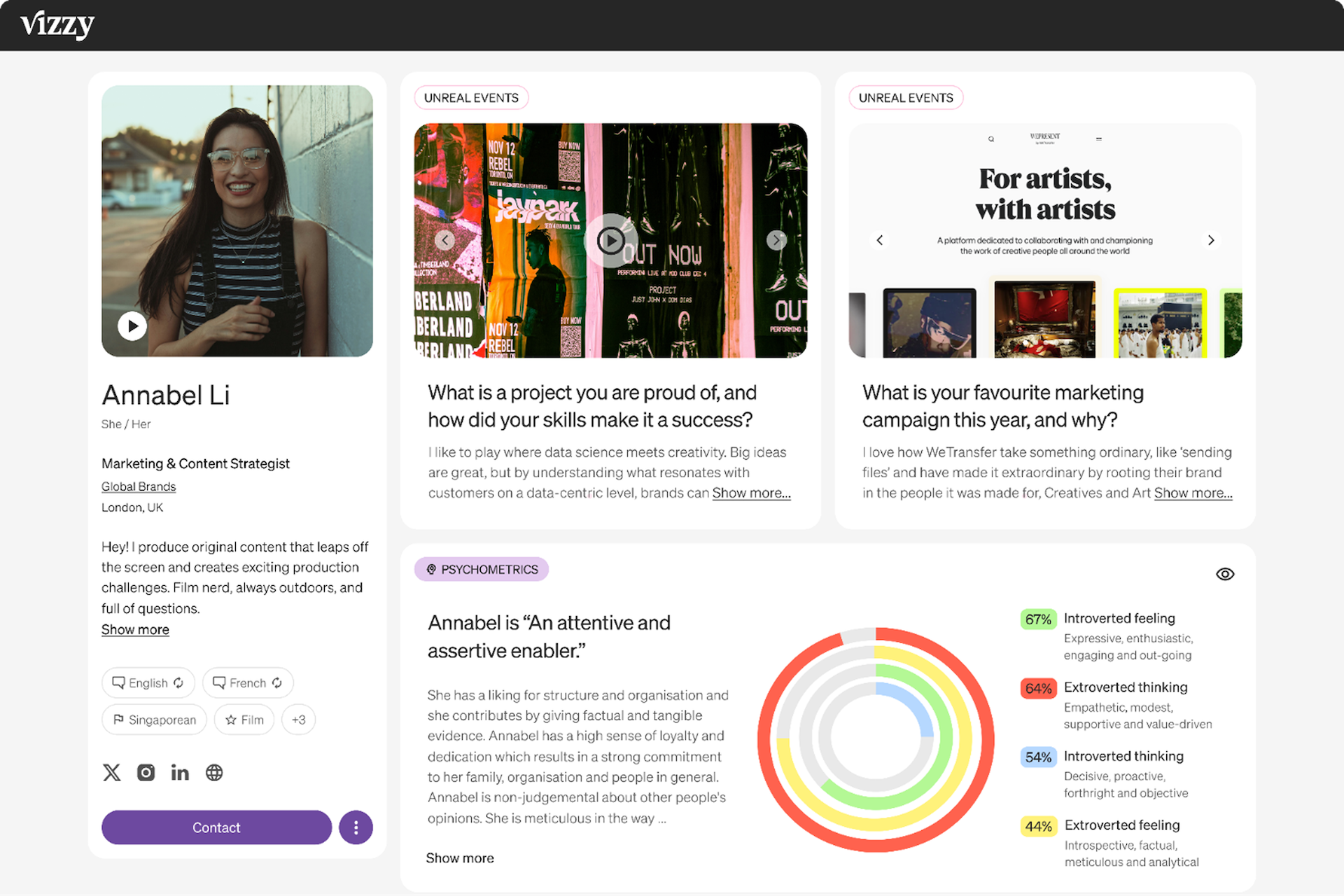Play the jaypark project video
This screenshot has height=896, width=1344.
click(x=610, y=241)
